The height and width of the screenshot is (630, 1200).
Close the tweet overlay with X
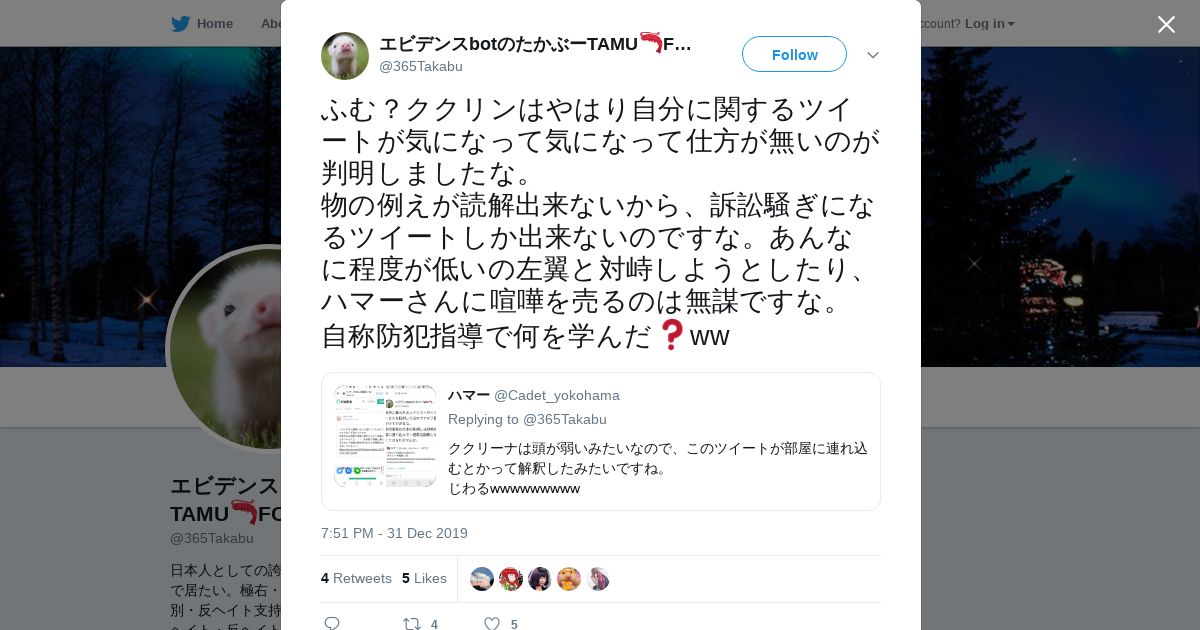click(1166, 24)
